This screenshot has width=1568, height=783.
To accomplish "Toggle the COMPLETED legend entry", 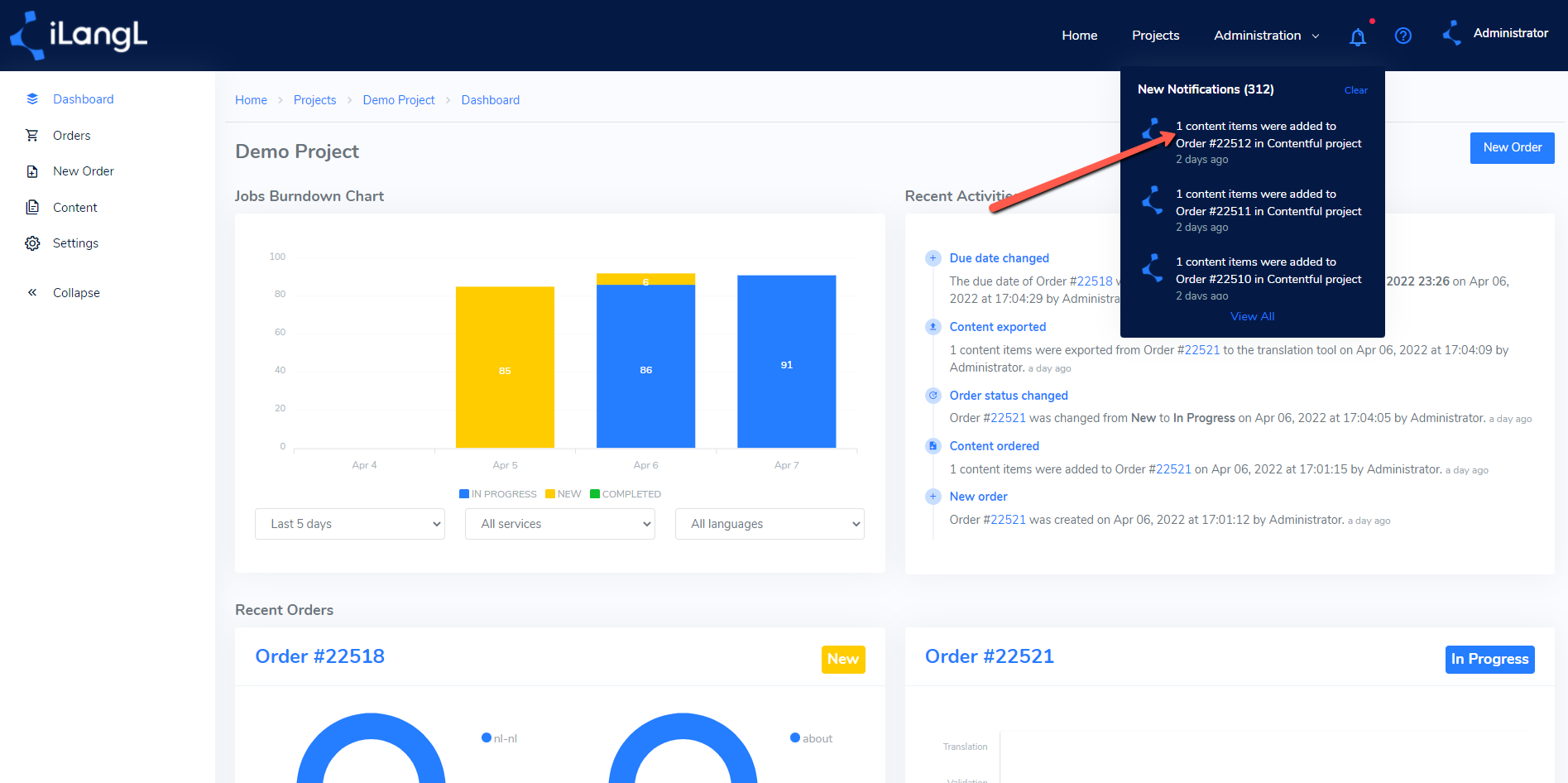I will click(x=626, y=494).
